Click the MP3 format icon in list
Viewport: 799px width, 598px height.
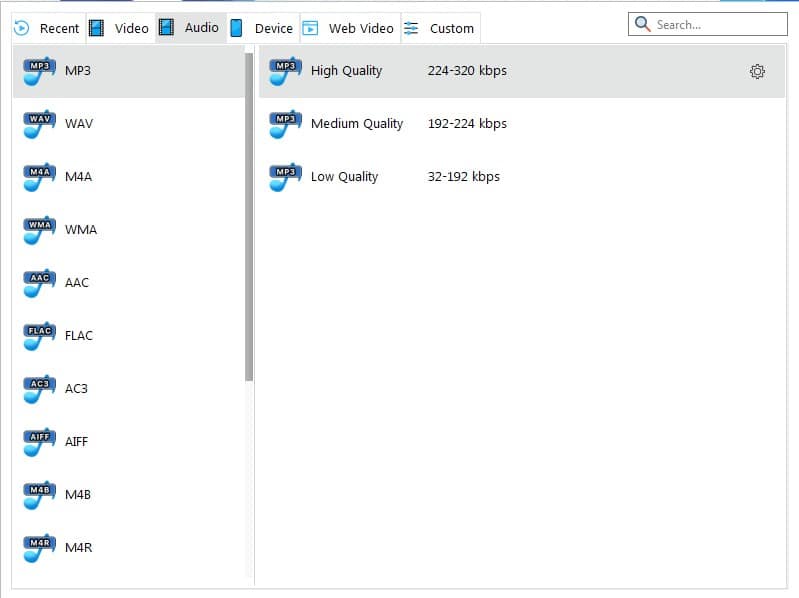(39, 71)
